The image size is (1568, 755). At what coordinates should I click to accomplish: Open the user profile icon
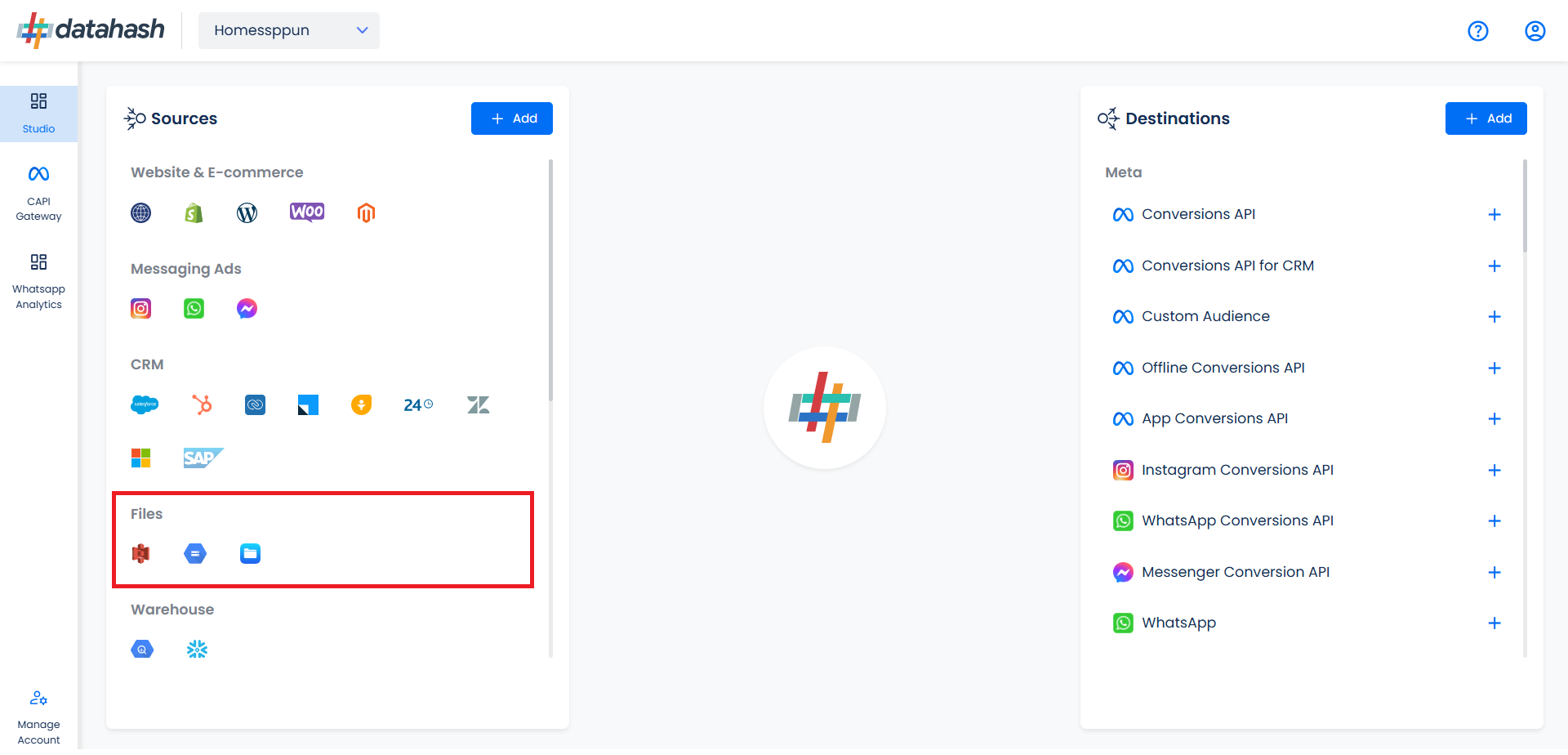(x=1535, y=31)
